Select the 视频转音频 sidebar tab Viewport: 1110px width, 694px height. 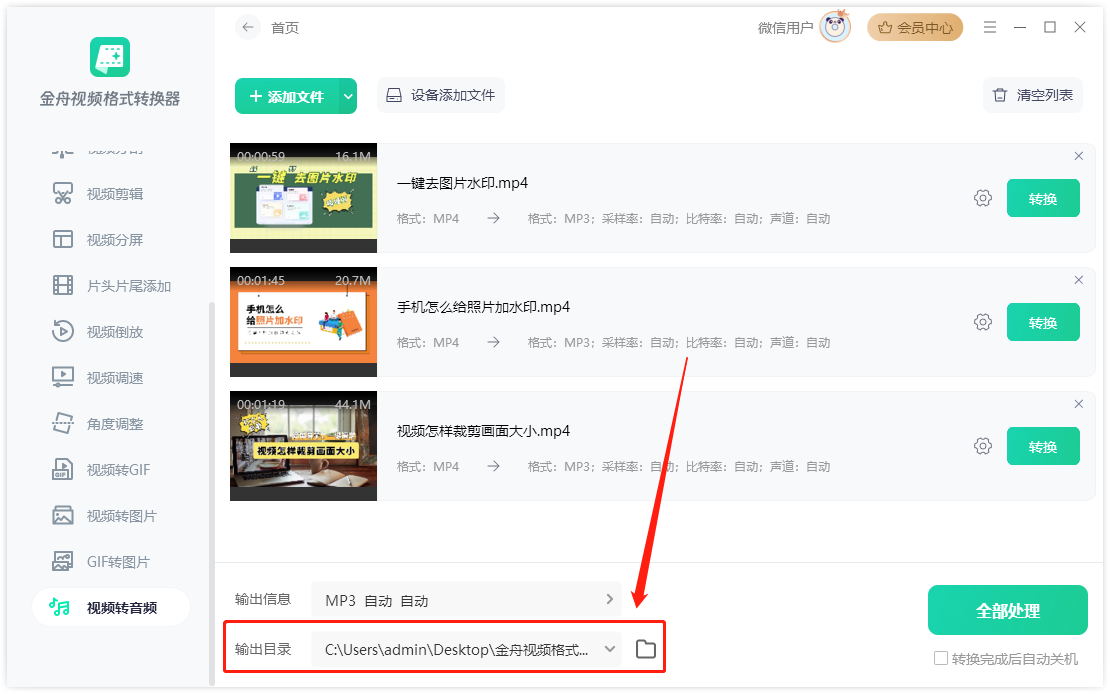(110, 607)
